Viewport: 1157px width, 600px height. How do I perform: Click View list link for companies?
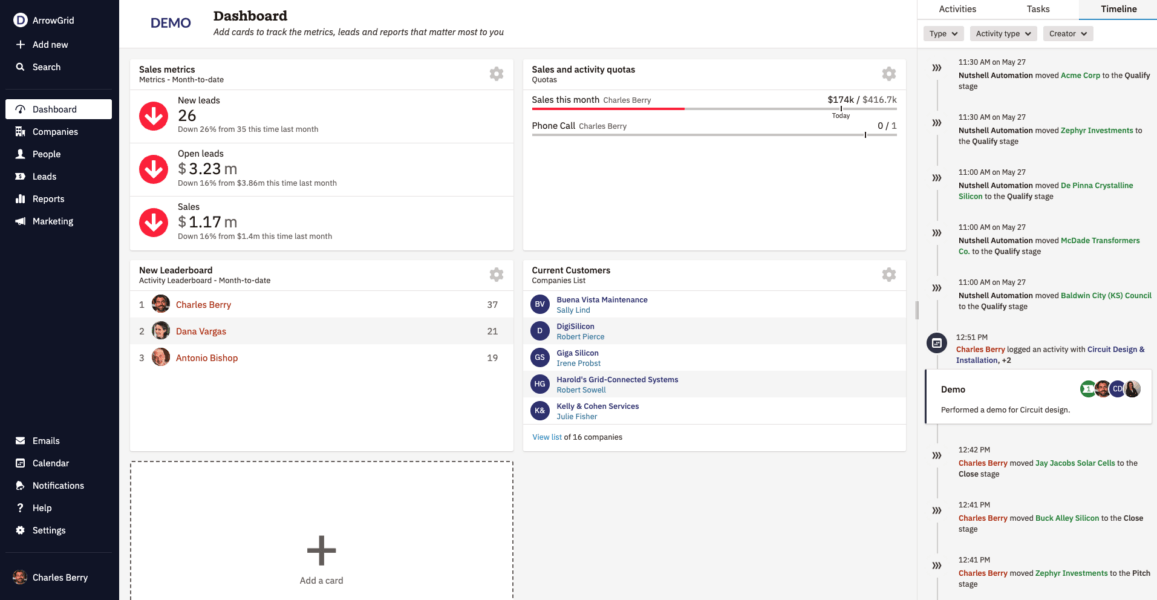(546, 437)
